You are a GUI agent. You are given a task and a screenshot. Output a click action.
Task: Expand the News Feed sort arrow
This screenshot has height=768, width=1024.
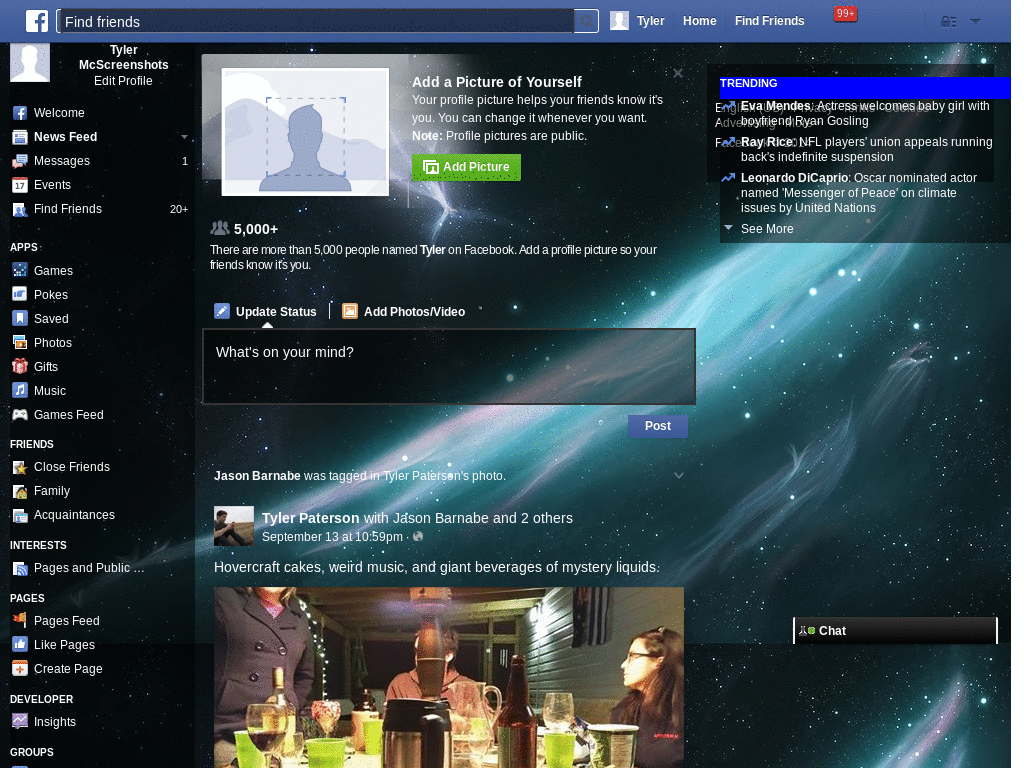(184, 137)
